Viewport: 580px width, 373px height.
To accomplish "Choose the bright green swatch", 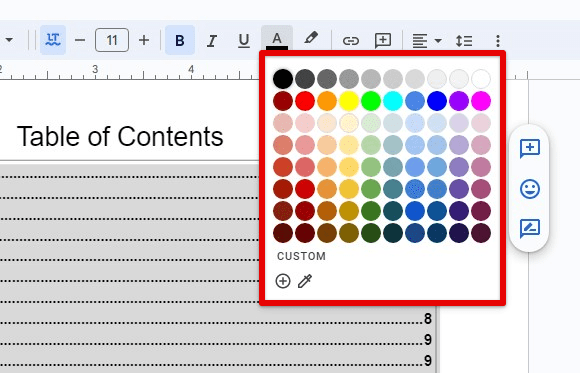I will [x=371, y=101].
